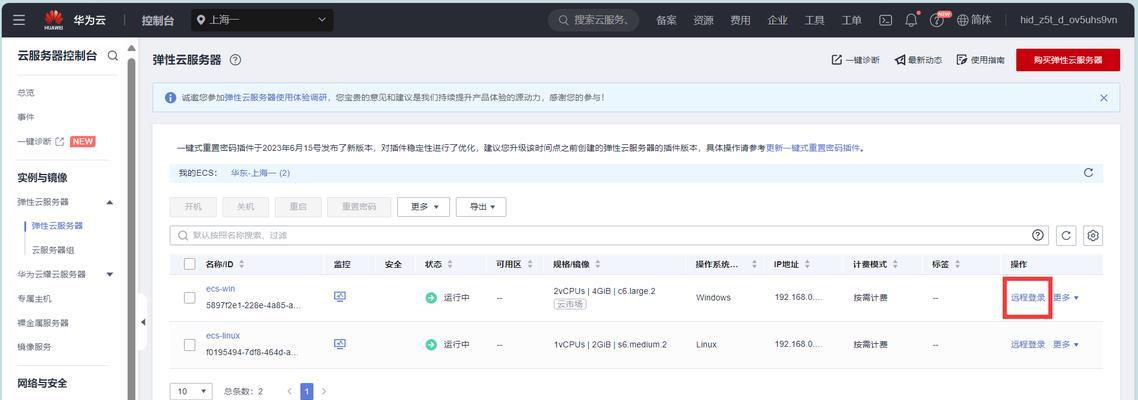The height and width of the screenshot is (400, 1138).
Task: Open 最新动态 link
Action: coord(918,60)
